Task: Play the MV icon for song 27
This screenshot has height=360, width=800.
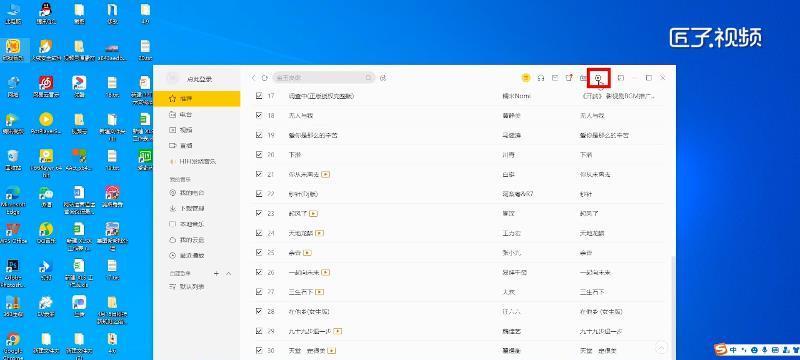Action: click(x=319, y=292)
